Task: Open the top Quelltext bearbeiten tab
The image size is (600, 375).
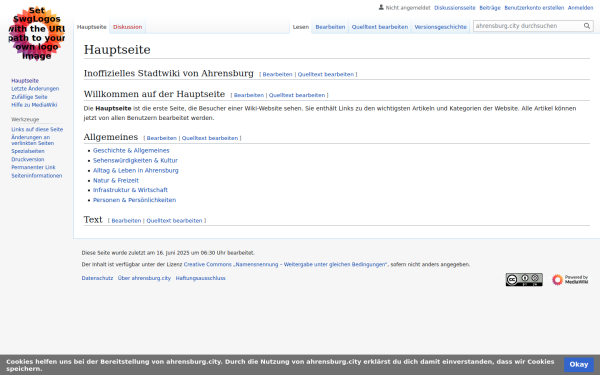Action: pyautogui.click(x=380, y=27)
